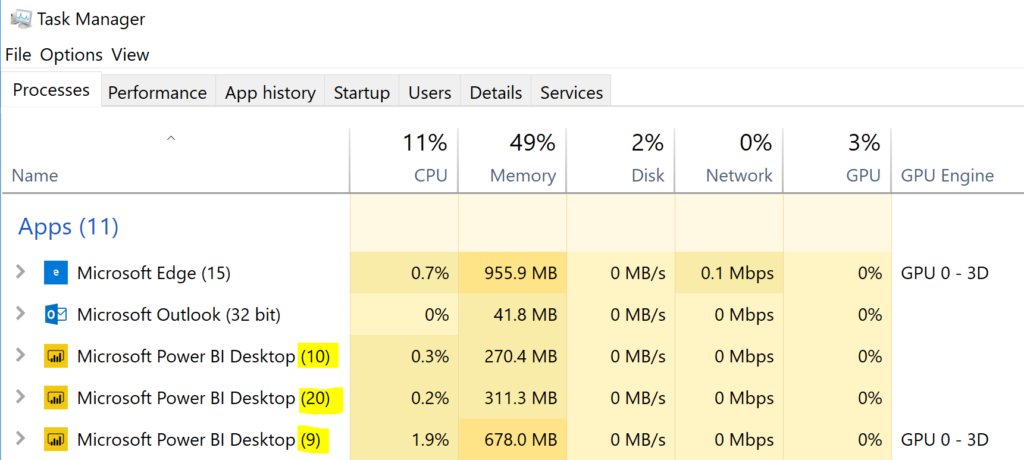
Task: Sort processes by CPU column header
Action: (x=404, y=160)
